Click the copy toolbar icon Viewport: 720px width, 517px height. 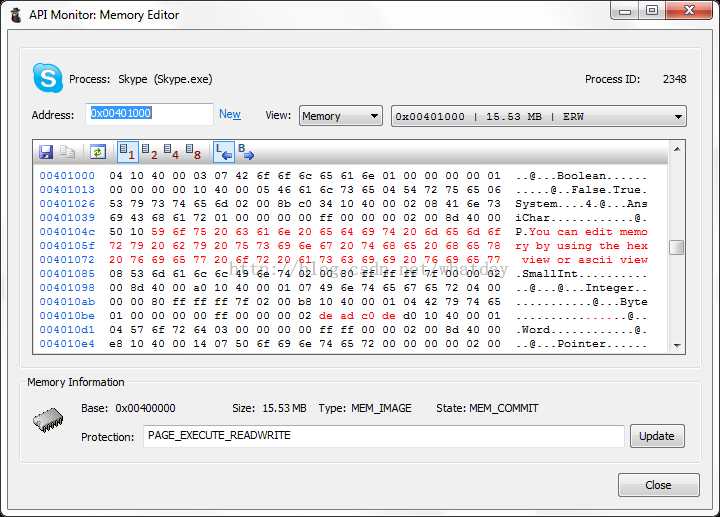[x=67, y=152]
